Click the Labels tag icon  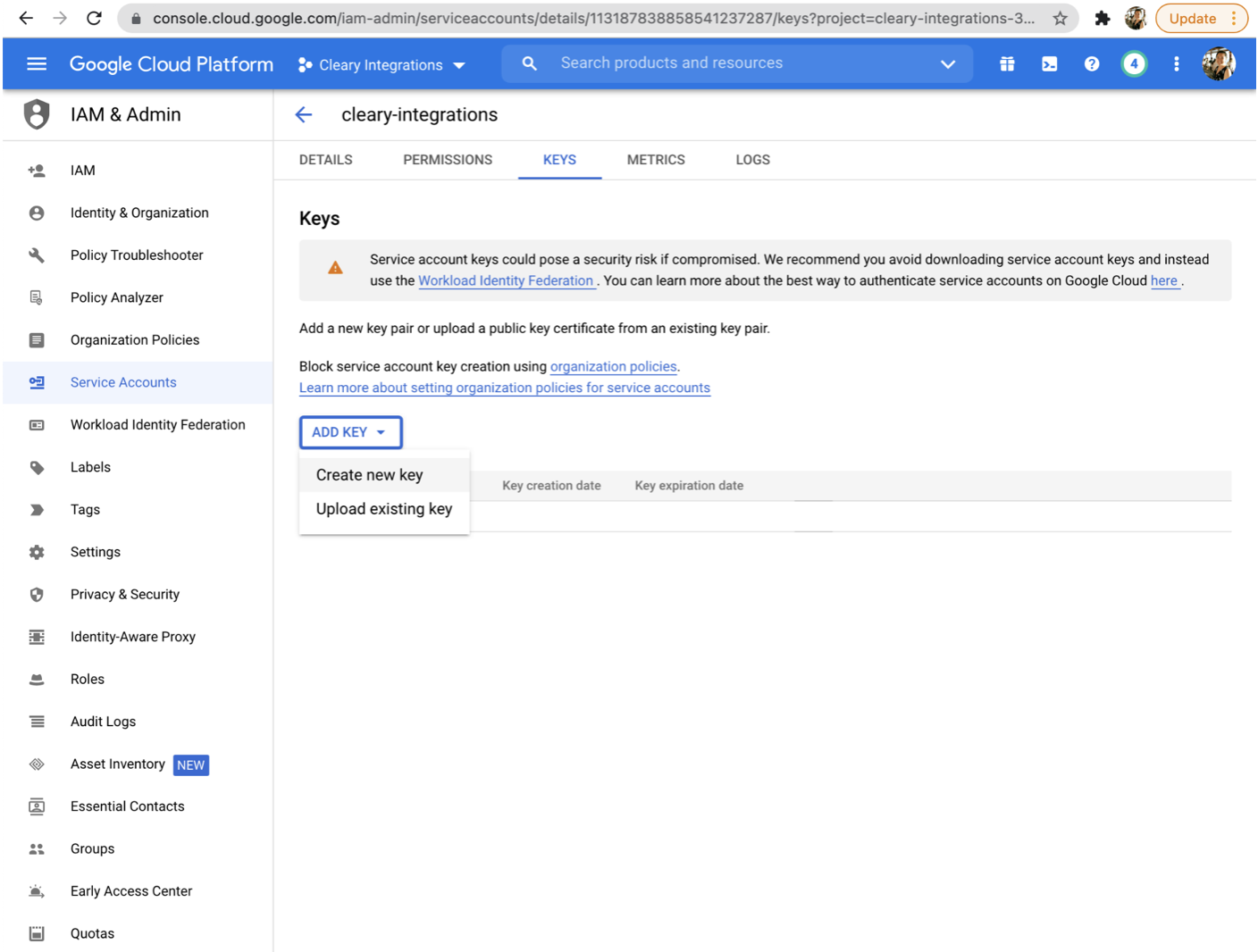37,467
